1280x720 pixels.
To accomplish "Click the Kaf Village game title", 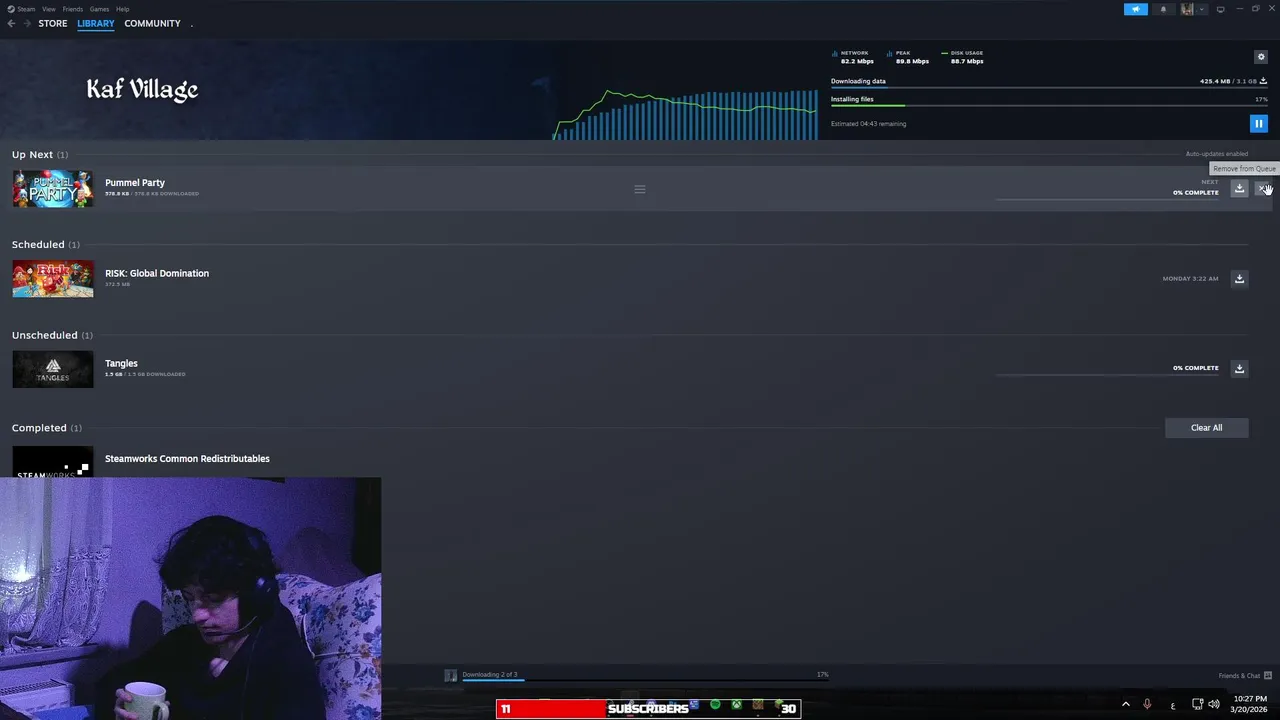I will click(x=142, y=89).
